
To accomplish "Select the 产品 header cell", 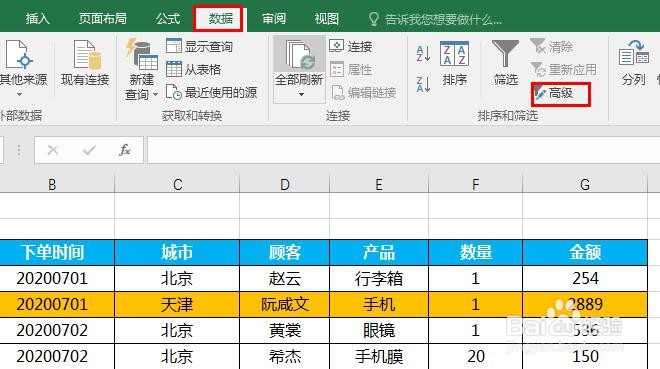I will (379, 252).
